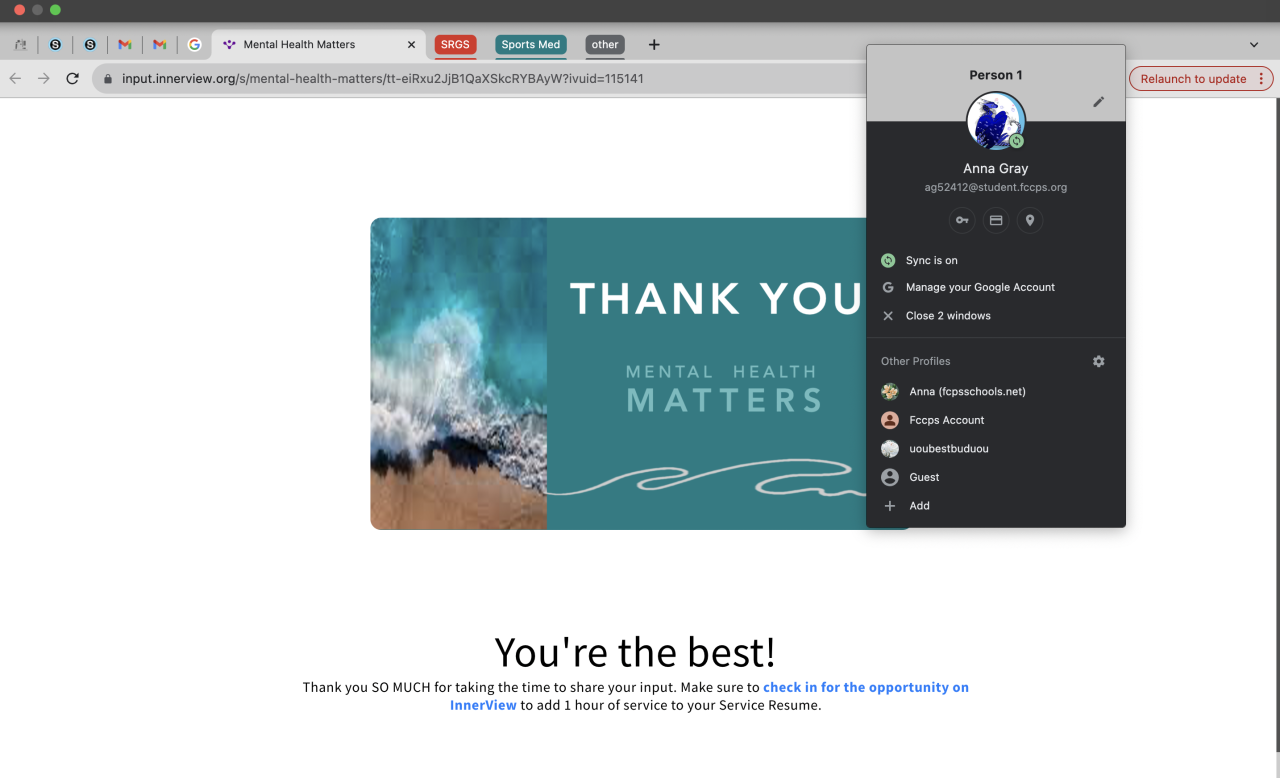This screenshot has height=778, width=1280.
Task: Focus the address bar URL field
Action: (x=480, y=79)
